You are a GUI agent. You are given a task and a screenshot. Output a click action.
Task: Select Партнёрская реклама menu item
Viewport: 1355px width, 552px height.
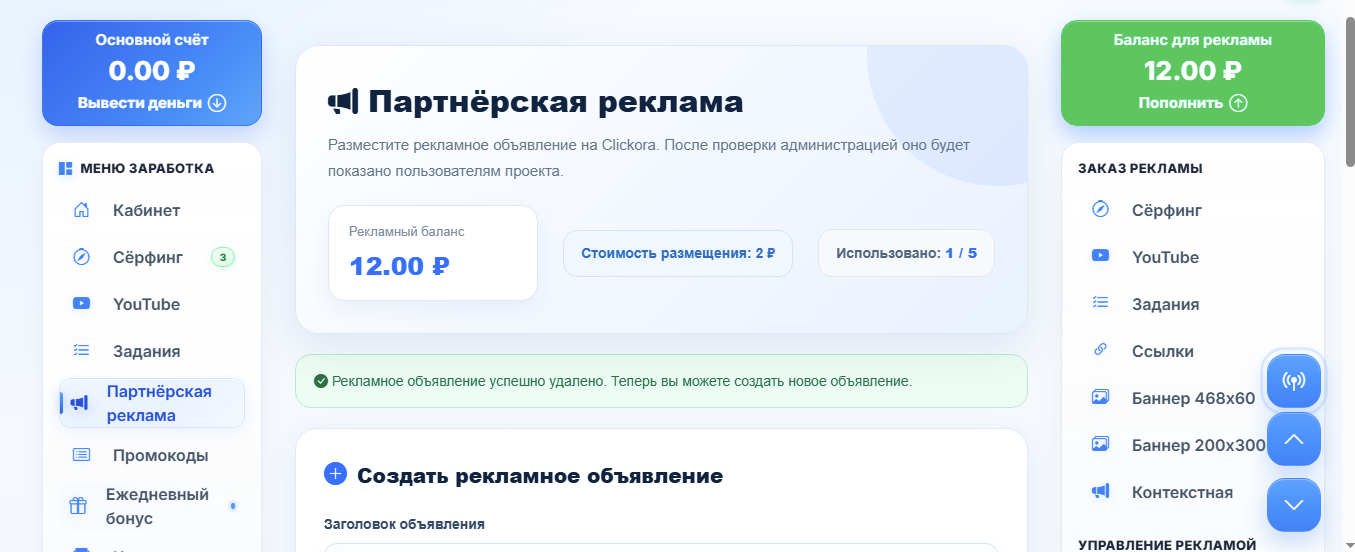click(152, 403)
